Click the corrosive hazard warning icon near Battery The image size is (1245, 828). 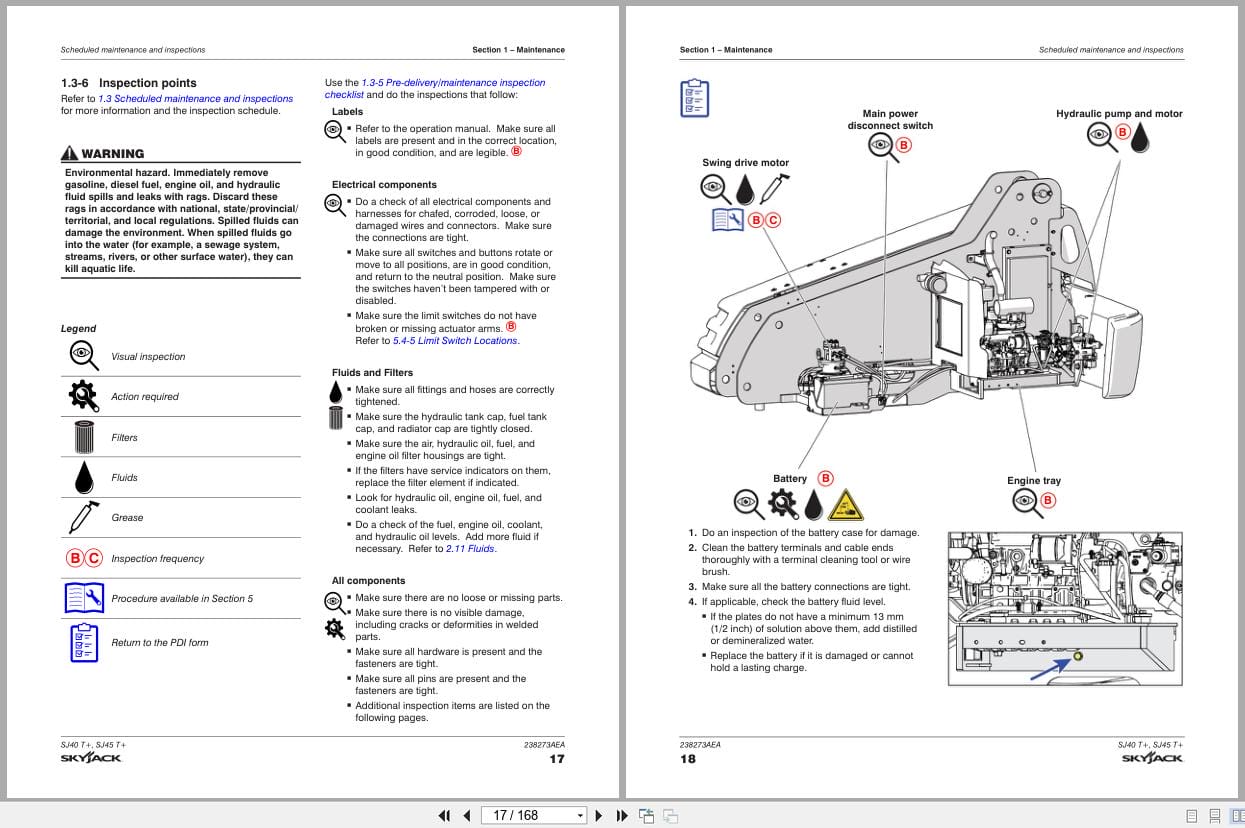[x=846, y=504]
